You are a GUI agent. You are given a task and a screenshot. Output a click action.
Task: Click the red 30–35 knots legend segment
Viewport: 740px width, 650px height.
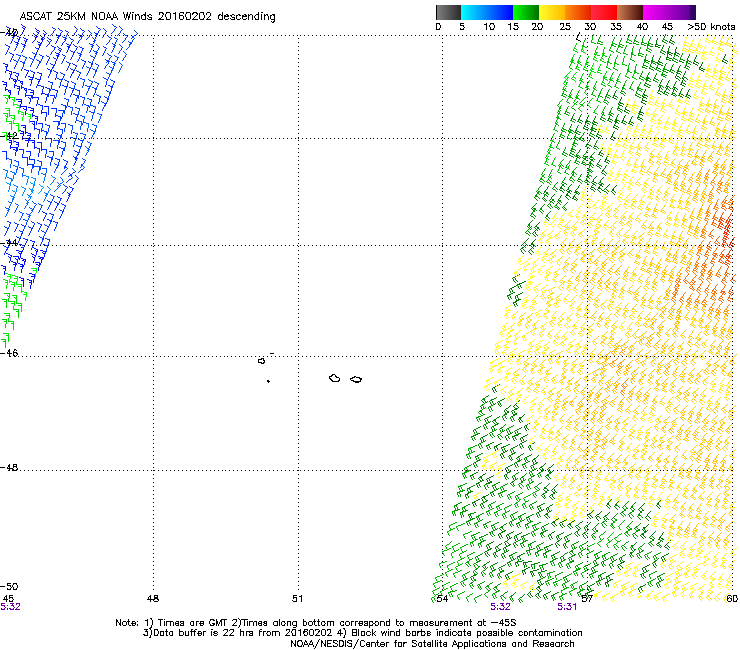pos(604,12)
